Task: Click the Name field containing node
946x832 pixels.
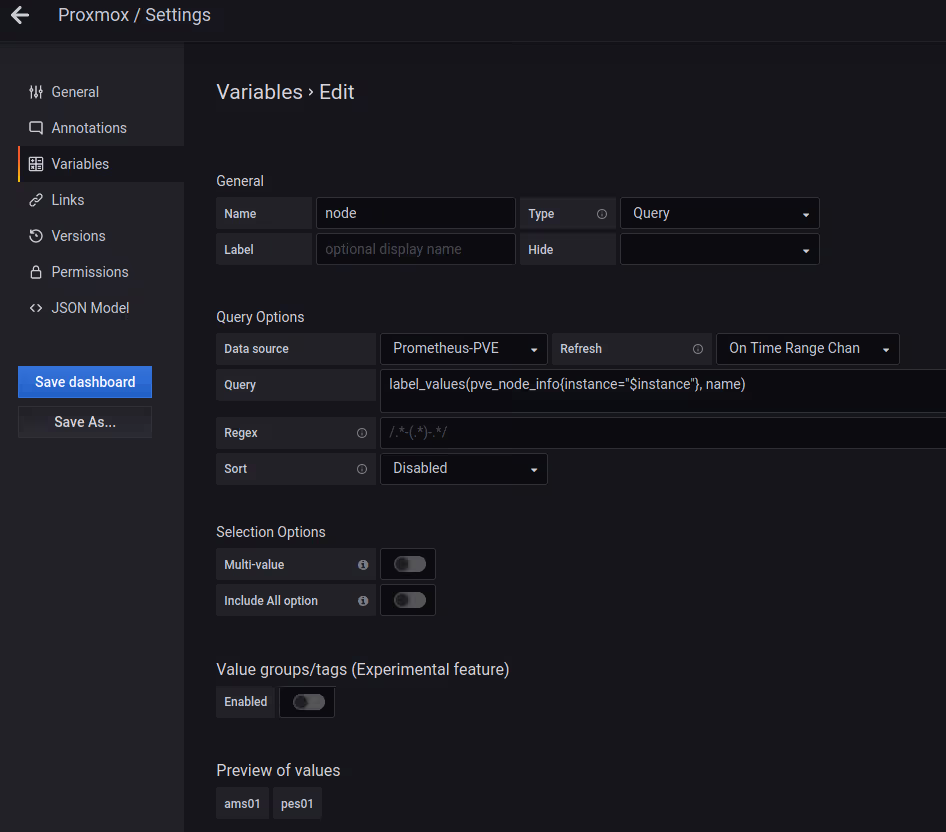Action: pos(415,214)
